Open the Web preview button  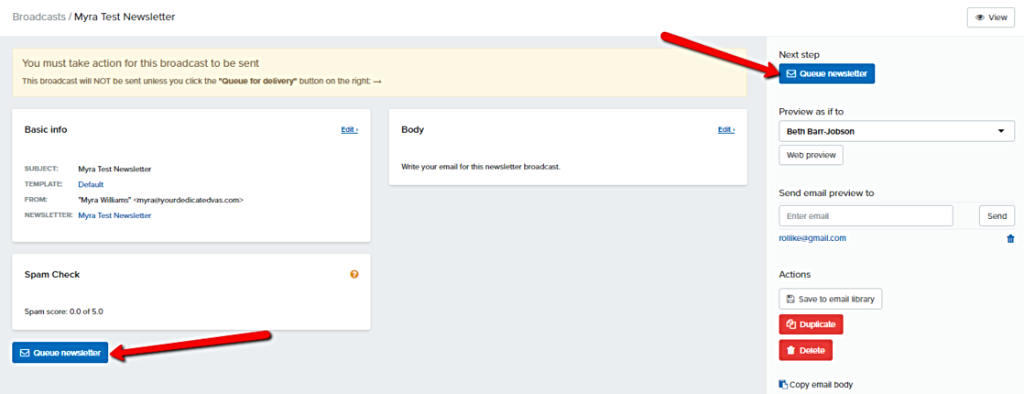click(x=810, y=156)
